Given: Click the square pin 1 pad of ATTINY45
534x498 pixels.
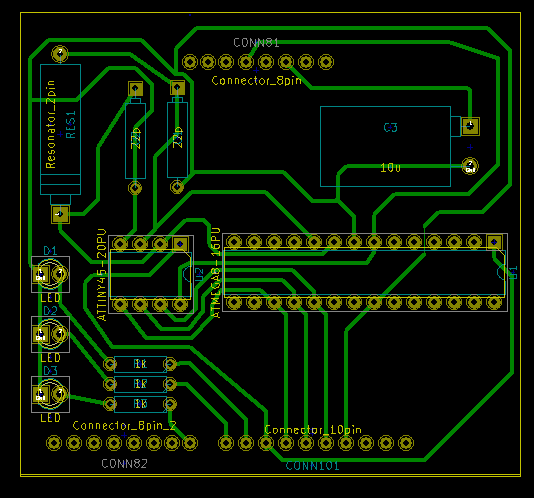Looking at the screenshot, I should click(180, 244).
